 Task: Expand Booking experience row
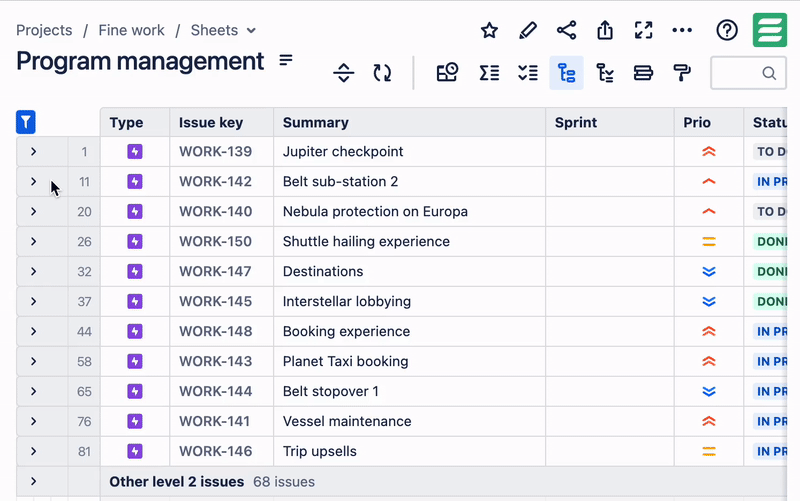click(33, 331)
